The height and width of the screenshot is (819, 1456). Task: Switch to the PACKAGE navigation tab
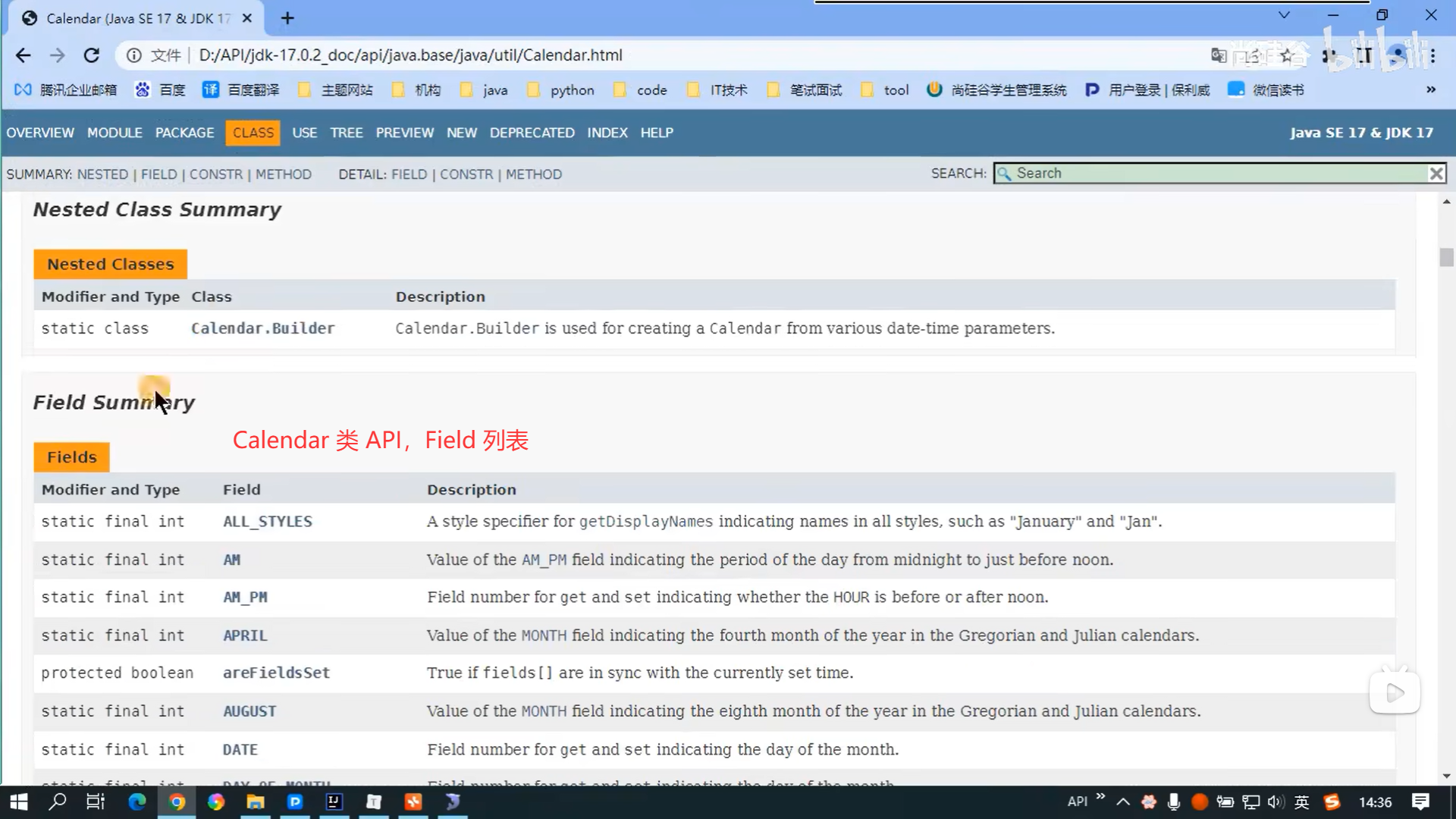184,133
